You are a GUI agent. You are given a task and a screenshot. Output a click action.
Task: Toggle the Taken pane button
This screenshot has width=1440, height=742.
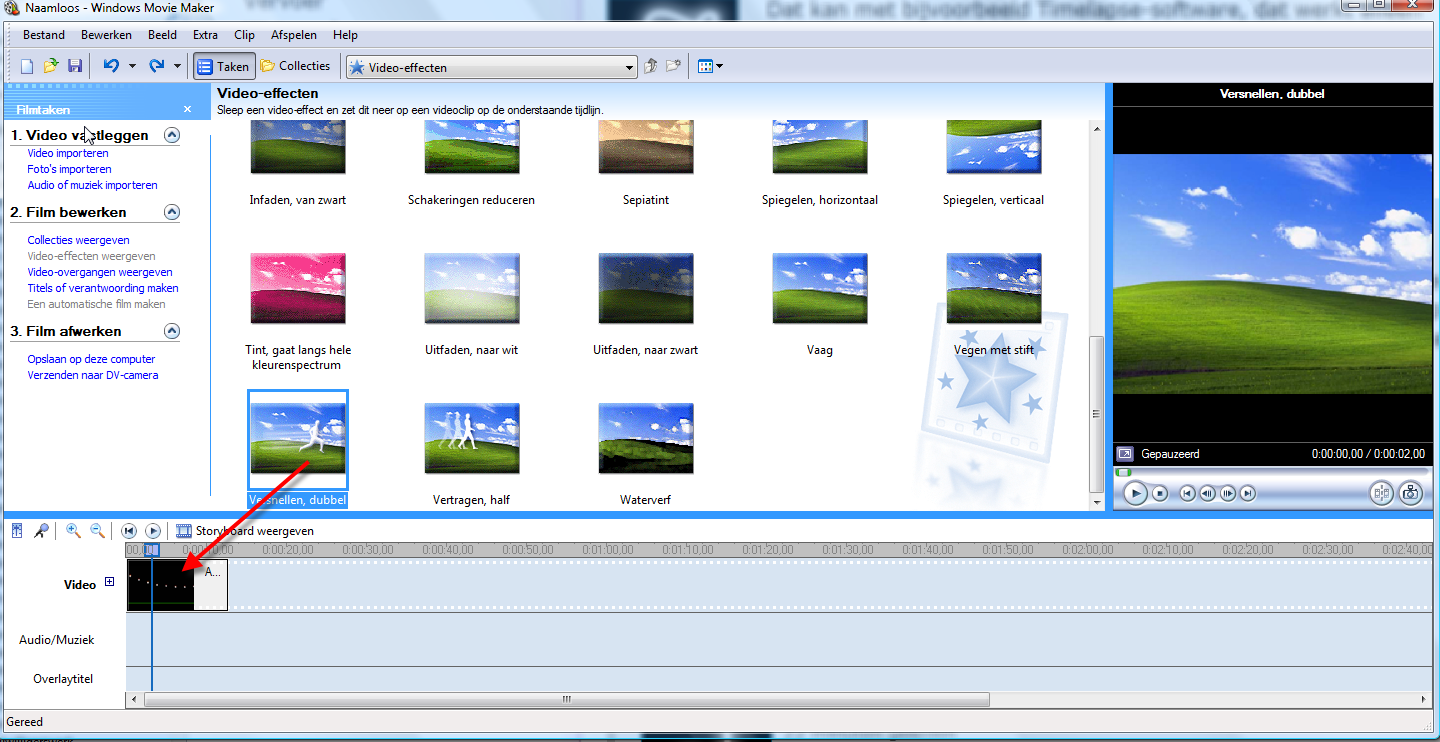223,67
